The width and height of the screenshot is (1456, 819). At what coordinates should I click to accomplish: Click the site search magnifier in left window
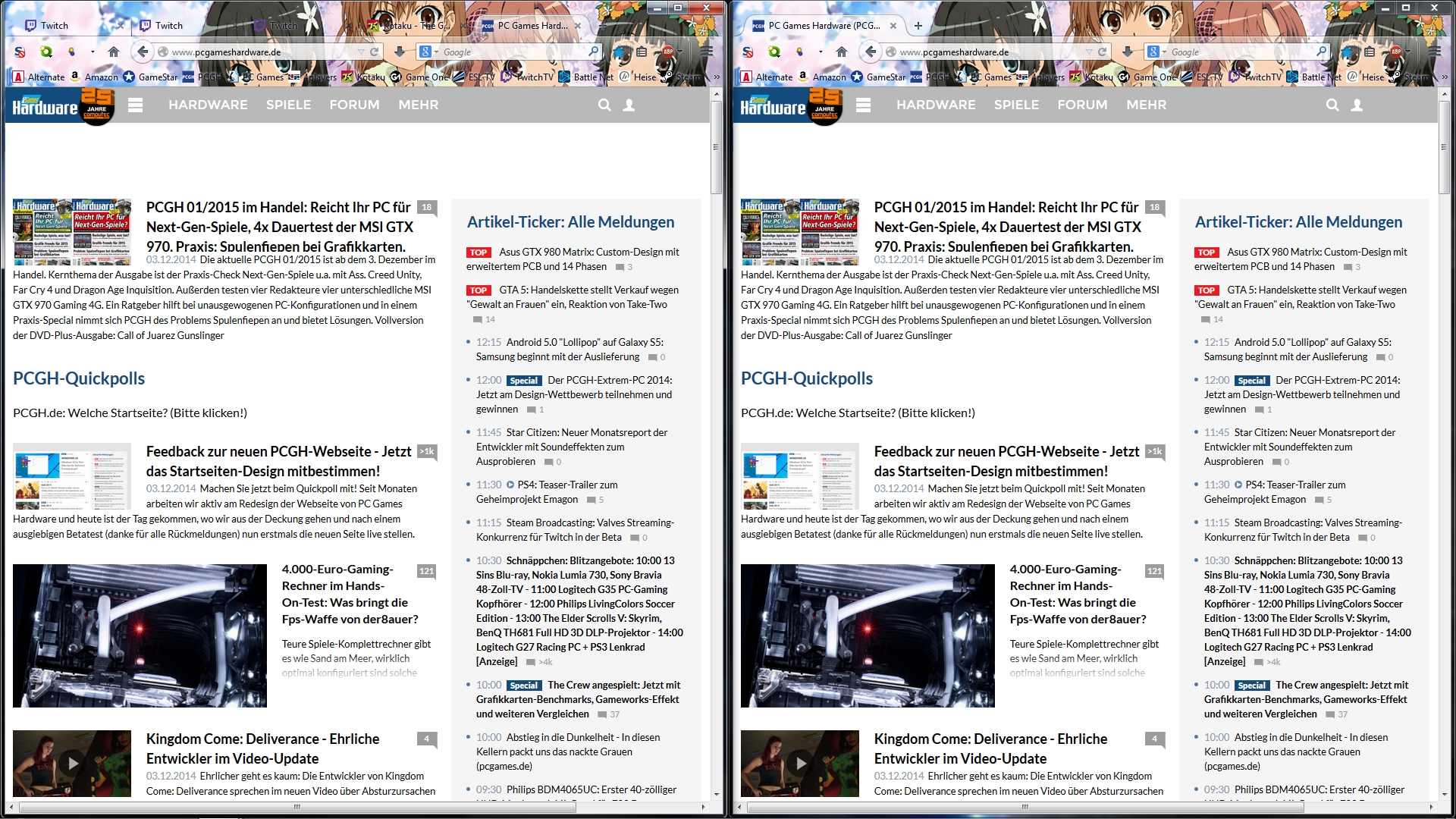click(604, 105)
